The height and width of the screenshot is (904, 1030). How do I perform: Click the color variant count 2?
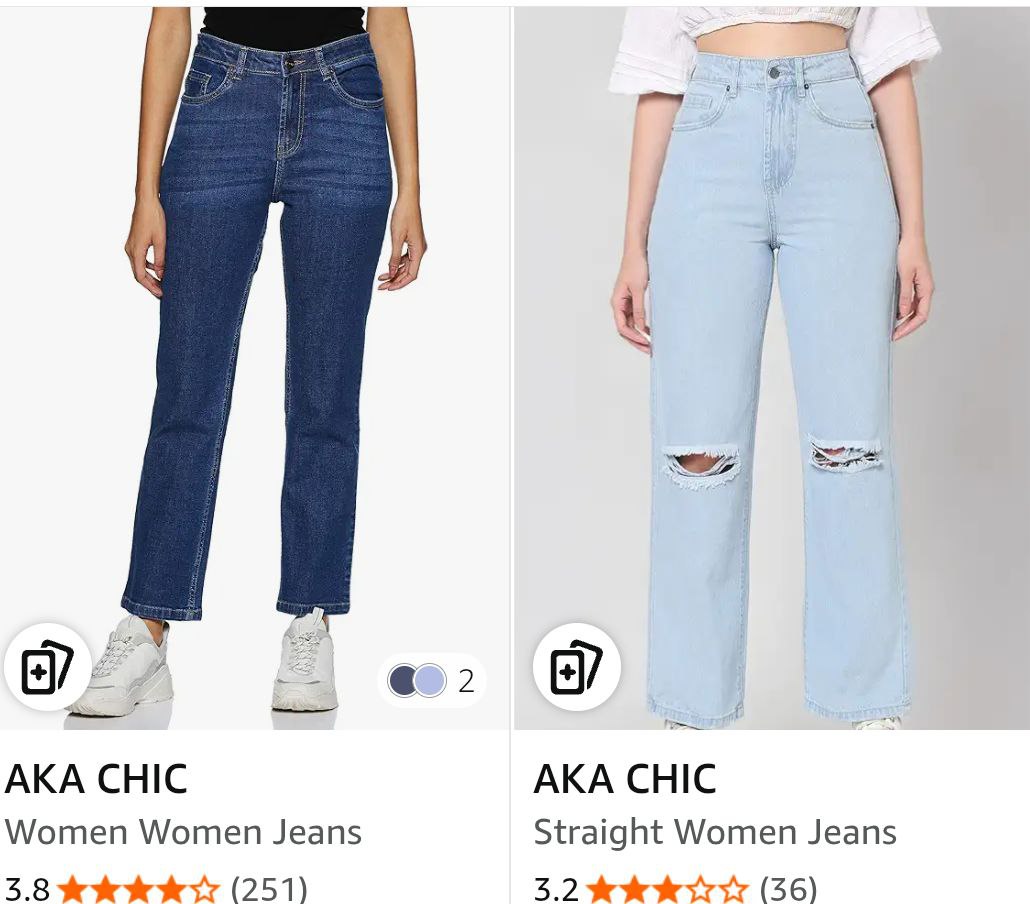click(466, 681)
